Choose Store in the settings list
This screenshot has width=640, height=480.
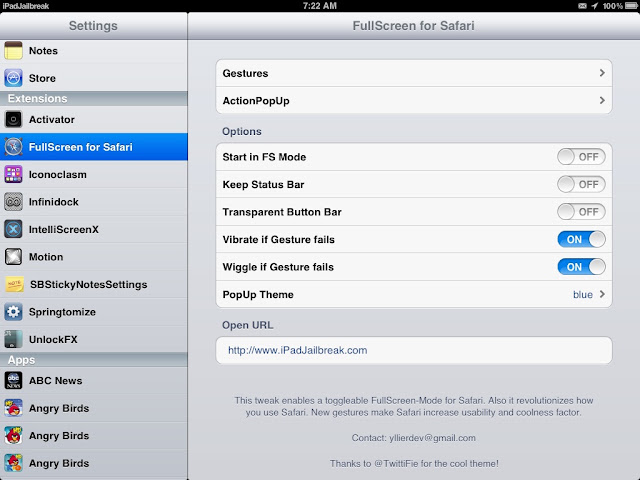coord(94,78)
